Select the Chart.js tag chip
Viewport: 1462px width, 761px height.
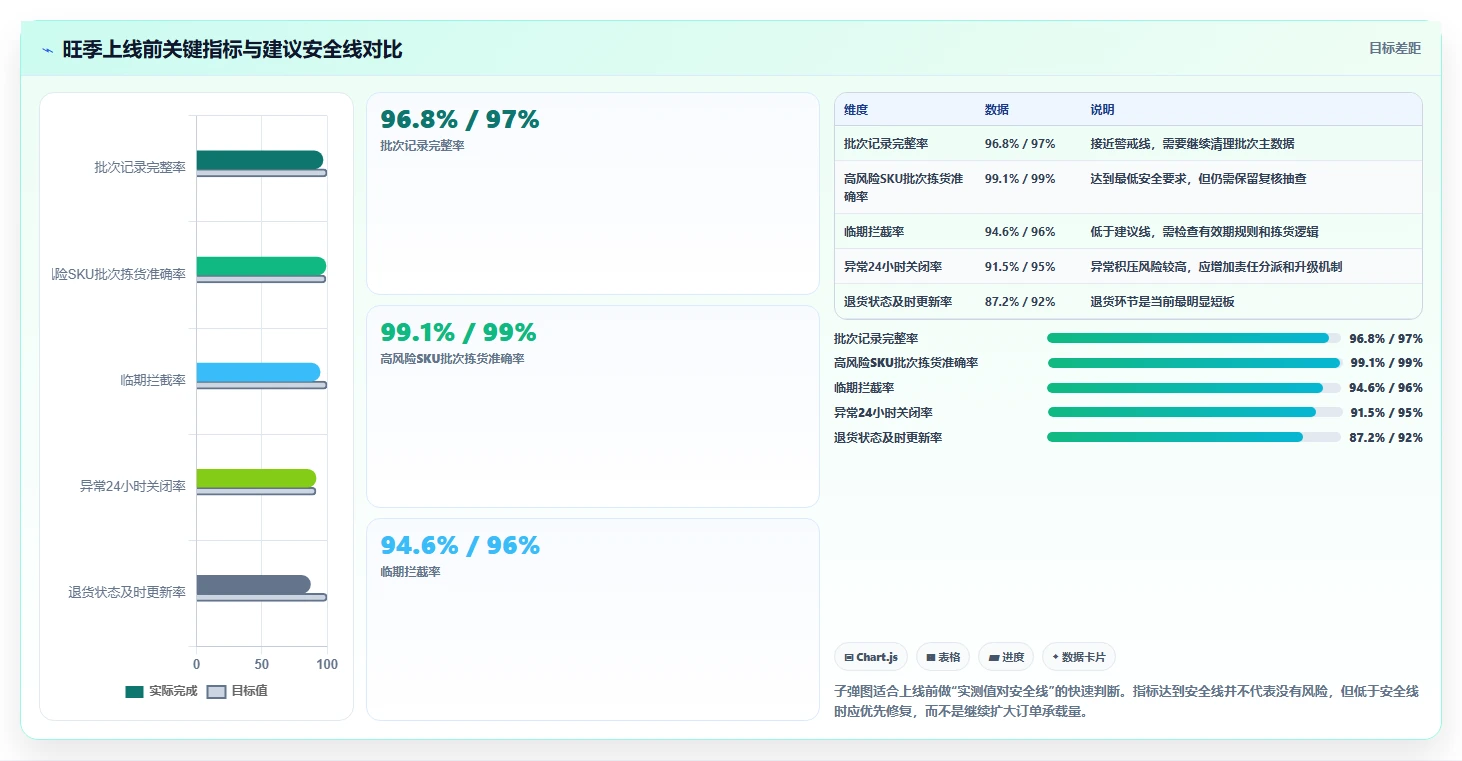tap(871, 657)
